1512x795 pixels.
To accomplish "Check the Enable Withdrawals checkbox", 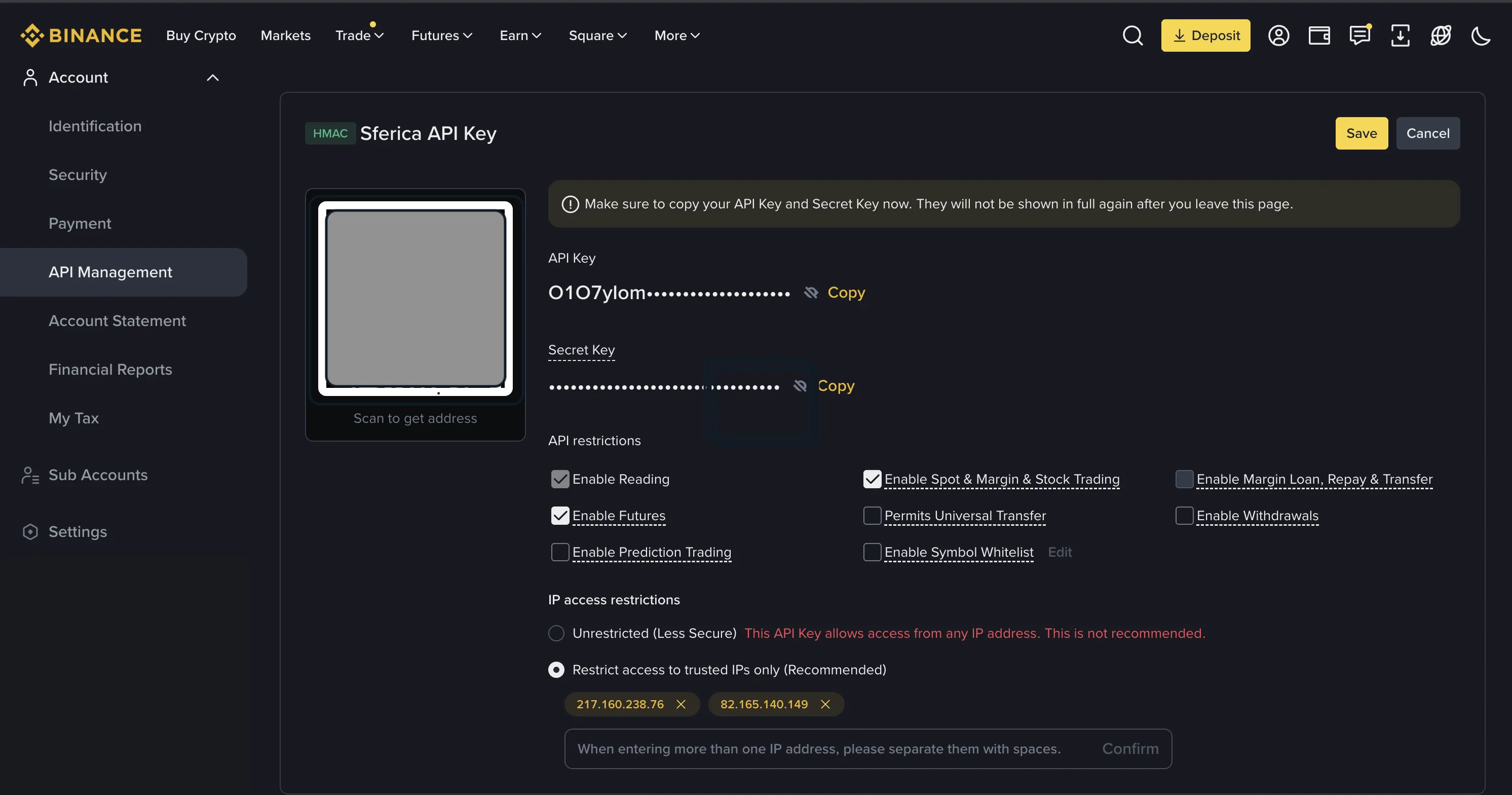I will (1185, 516).
